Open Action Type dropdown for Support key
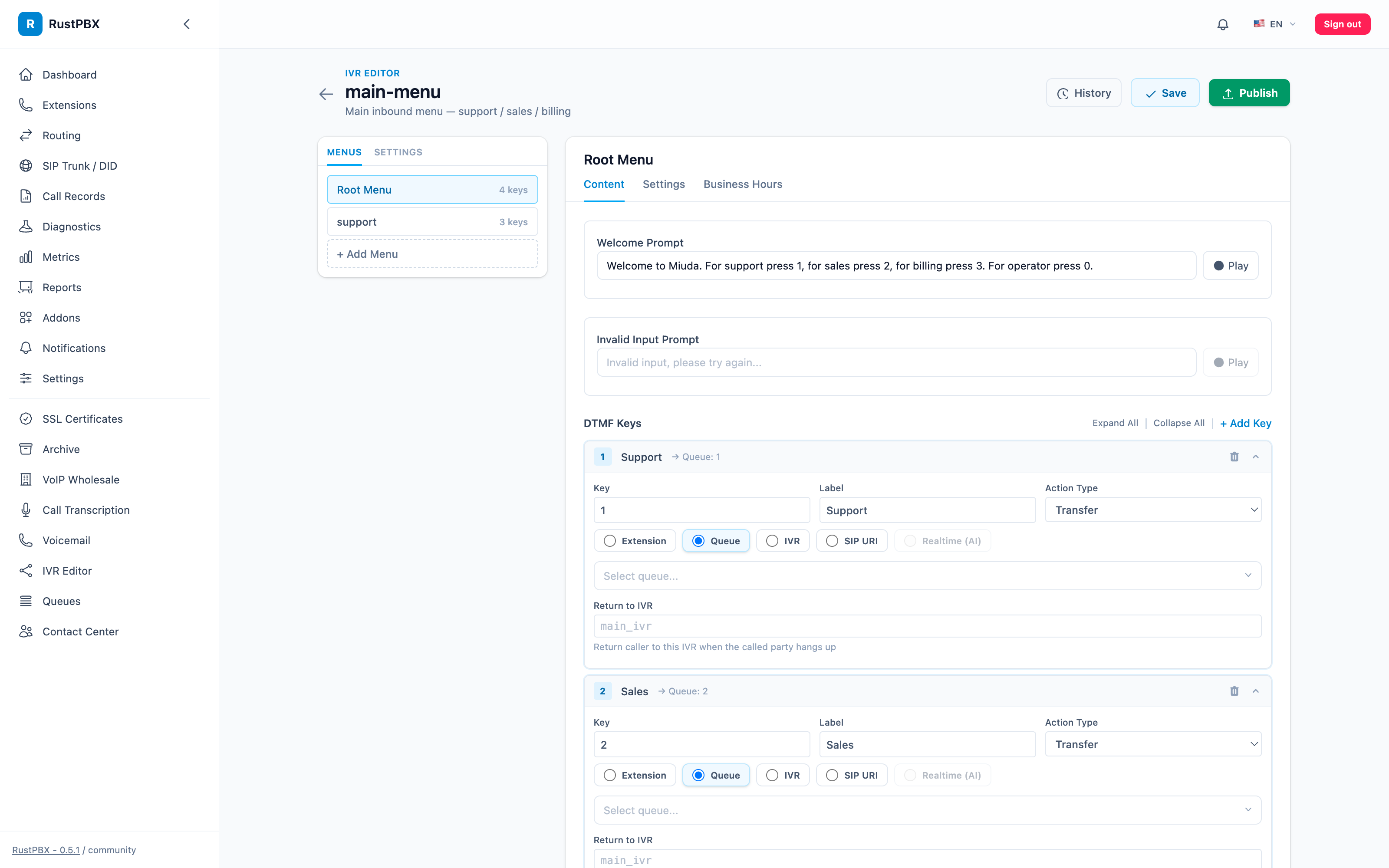The height and width of the screenshot is (868, 1389). [1153, 510]
